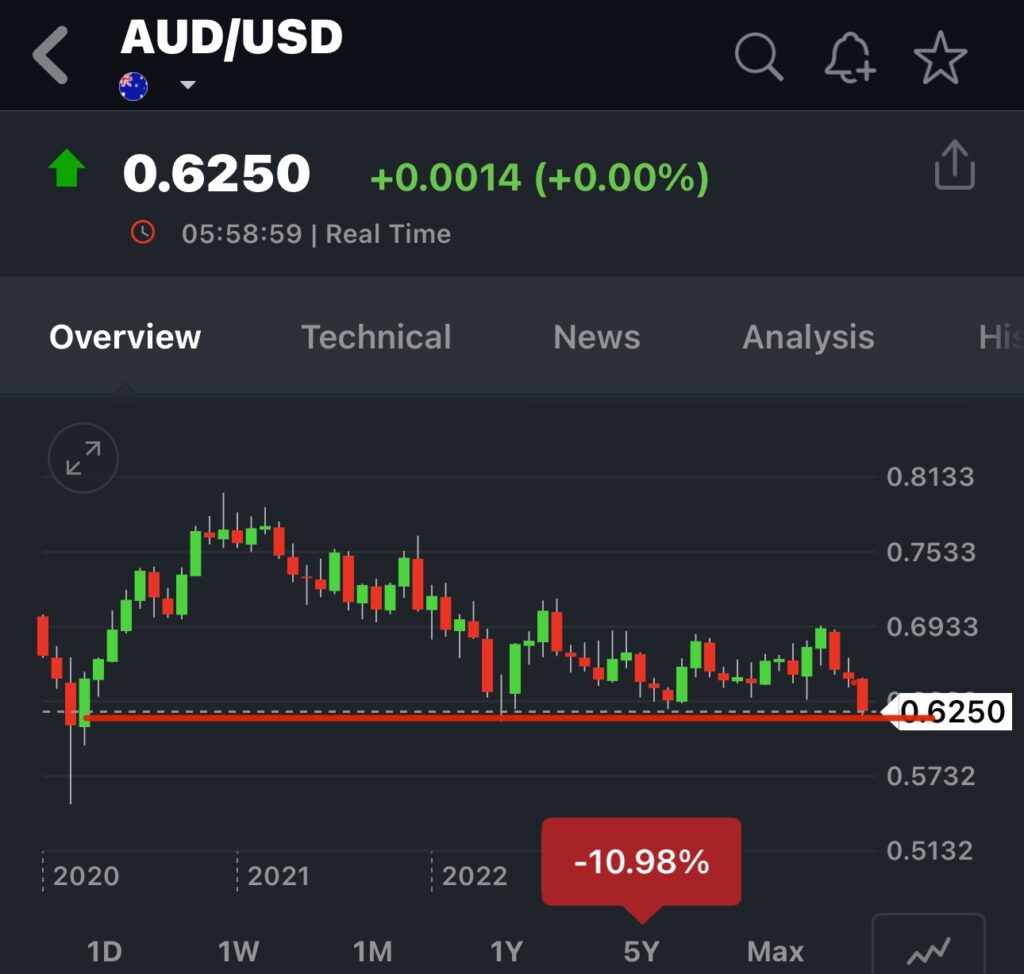Expand chart to fullscreen

click(83, 459)
